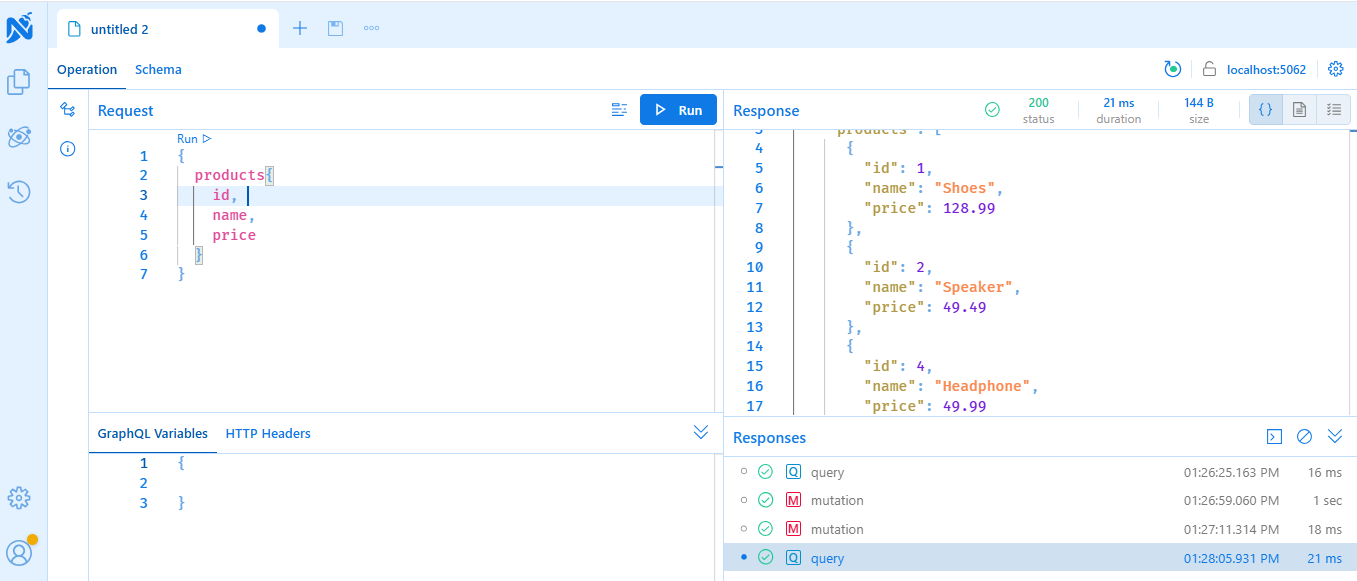Click the Banana Cake Pop logo icon
The image size is (1357, 581).
20,27
